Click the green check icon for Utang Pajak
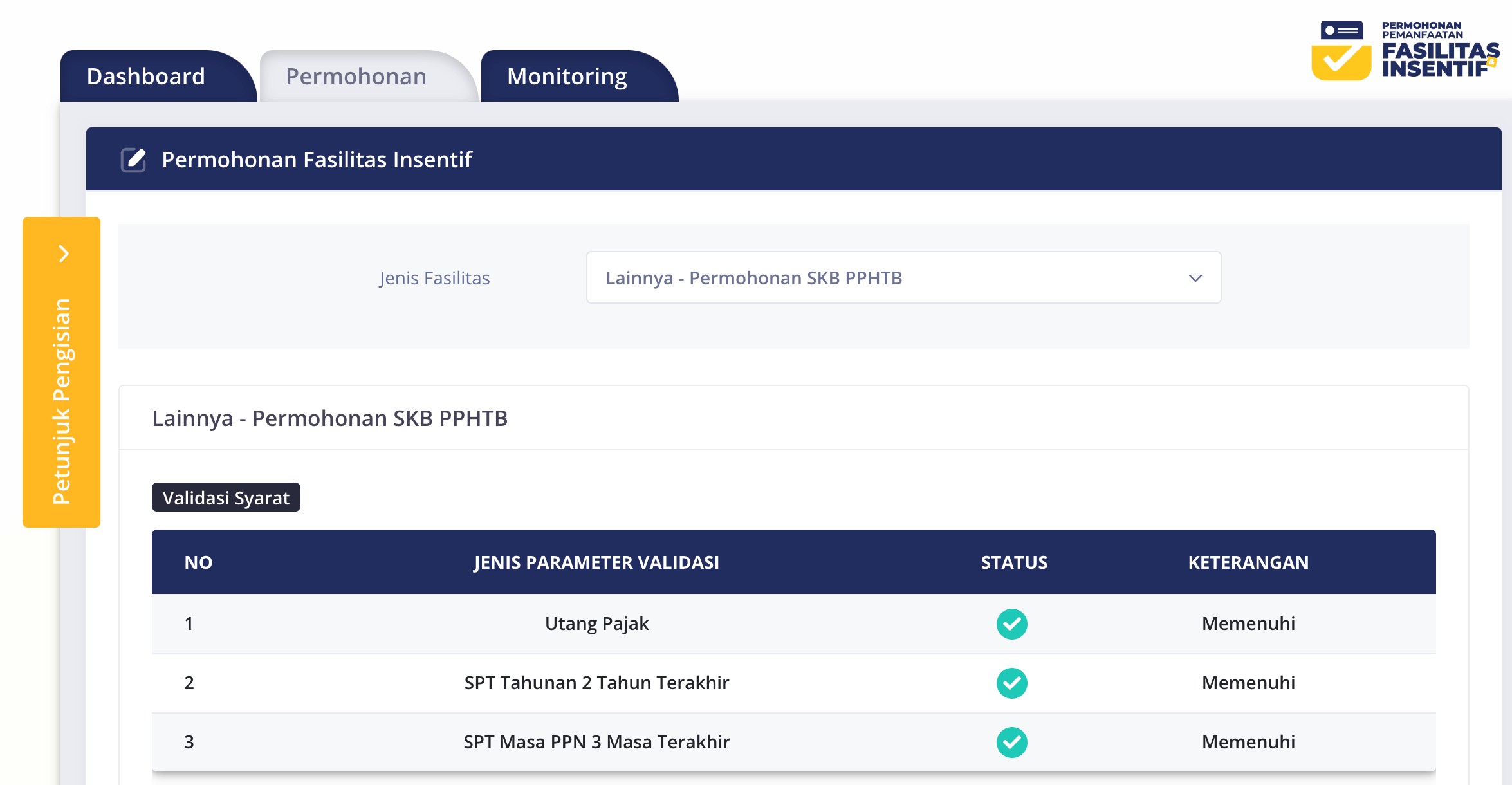Image resolution: width=1512 pixels, height=785 pixels. (x=1012, y=624)
